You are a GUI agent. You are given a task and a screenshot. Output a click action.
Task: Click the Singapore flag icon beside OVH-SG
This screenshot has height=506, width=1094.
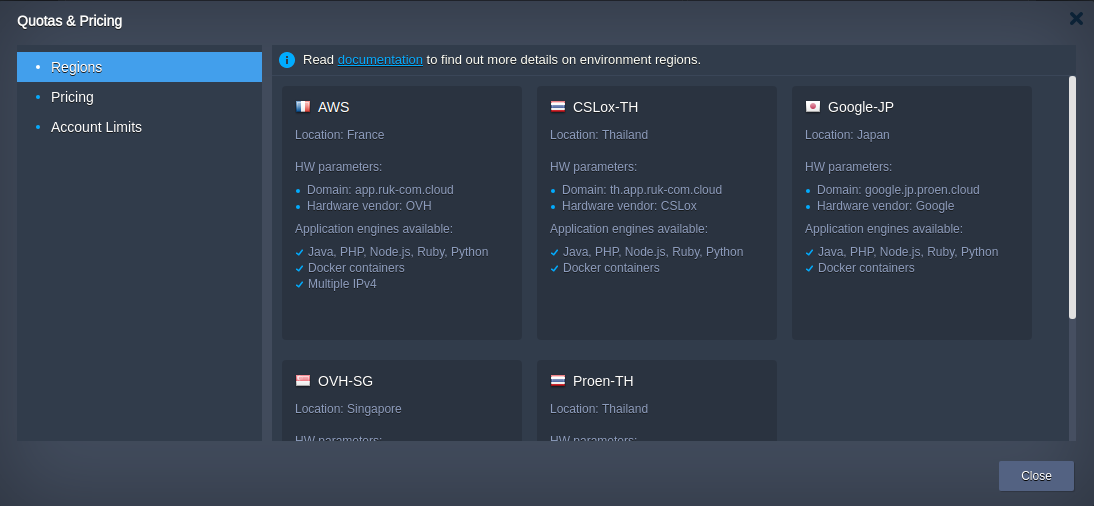coord(303,381)
